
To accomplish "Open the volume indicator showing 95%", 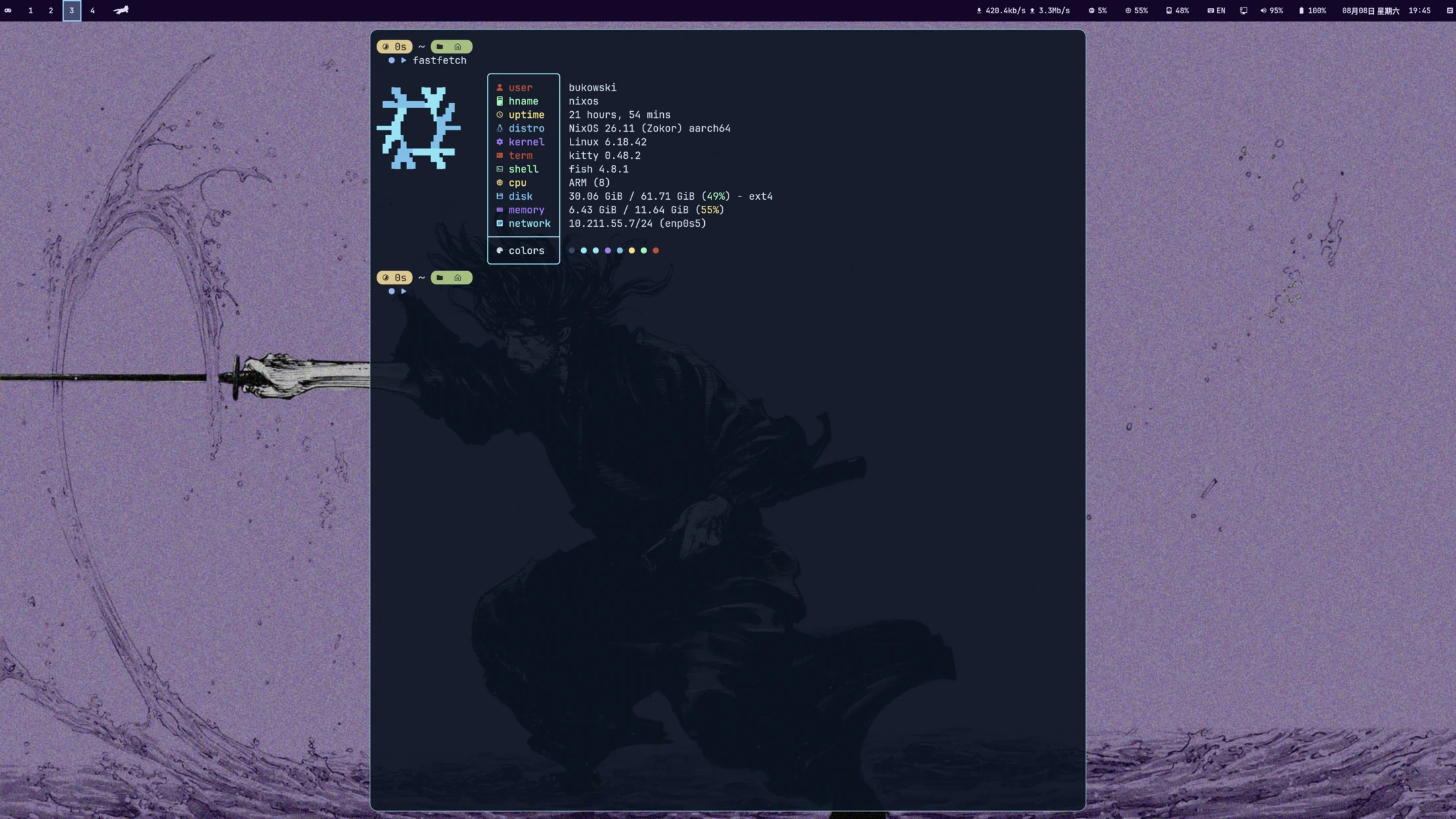I will coord(1271,11).
